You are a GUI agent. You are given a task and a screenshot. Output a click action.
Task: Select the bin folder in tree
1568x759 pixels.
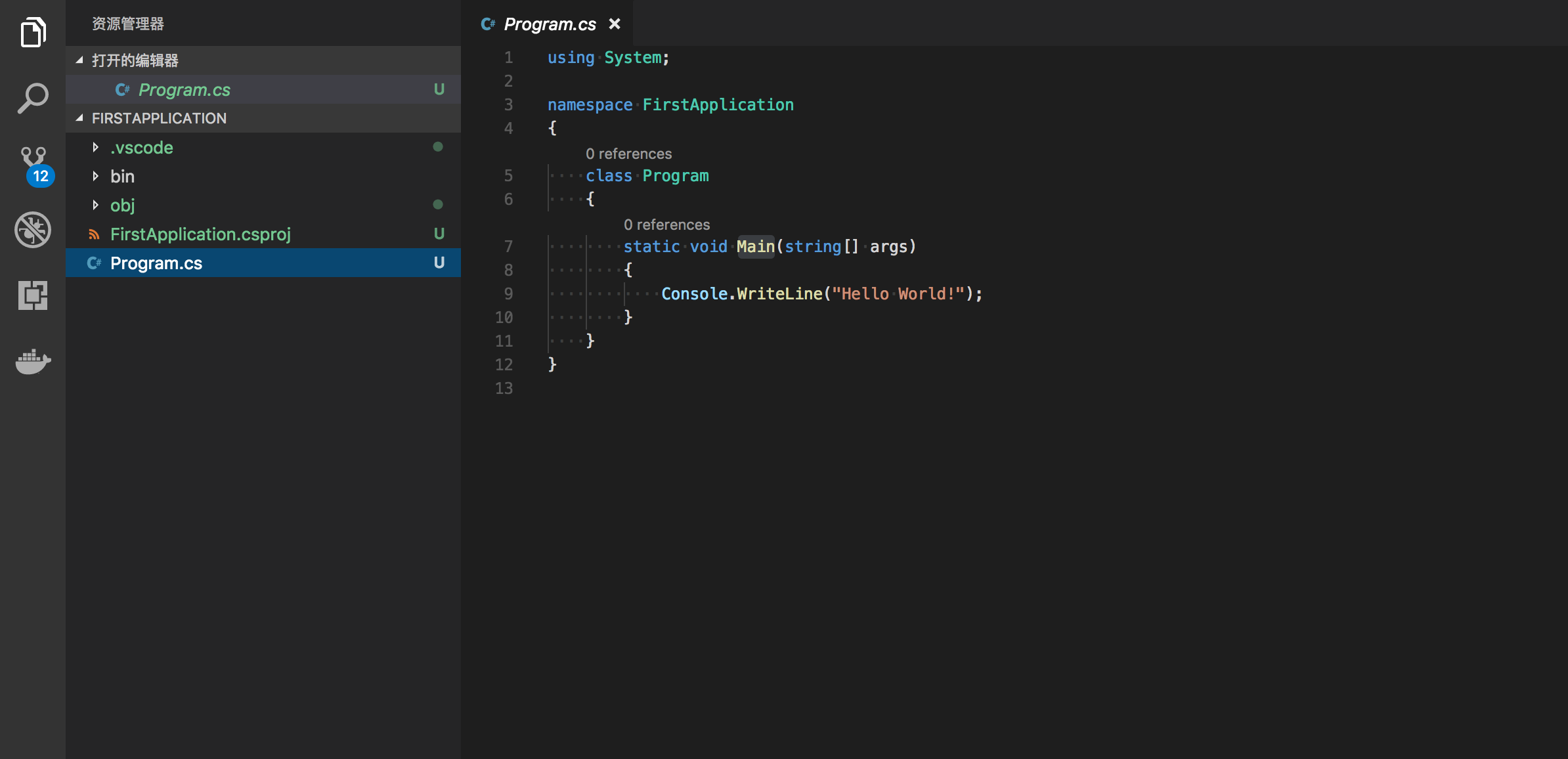click(x=263, y=176)
